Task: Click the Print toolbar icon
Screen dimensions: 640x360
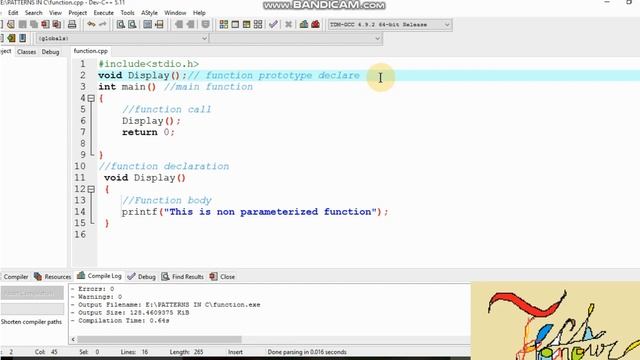Action: [72, 24]
